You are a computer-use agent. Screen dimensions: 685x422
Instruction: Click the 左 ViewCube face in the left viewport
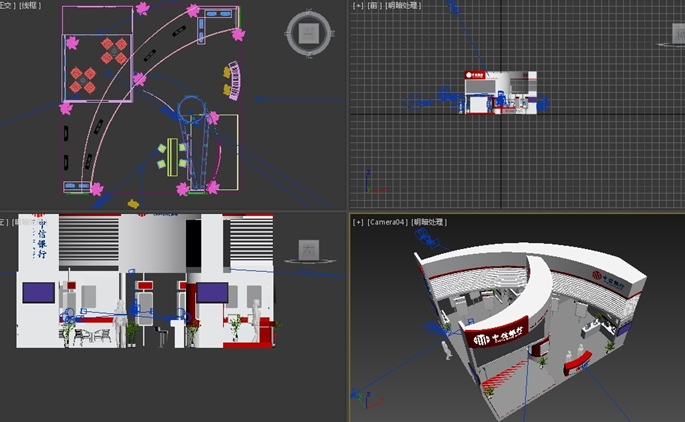click(309, 250)
